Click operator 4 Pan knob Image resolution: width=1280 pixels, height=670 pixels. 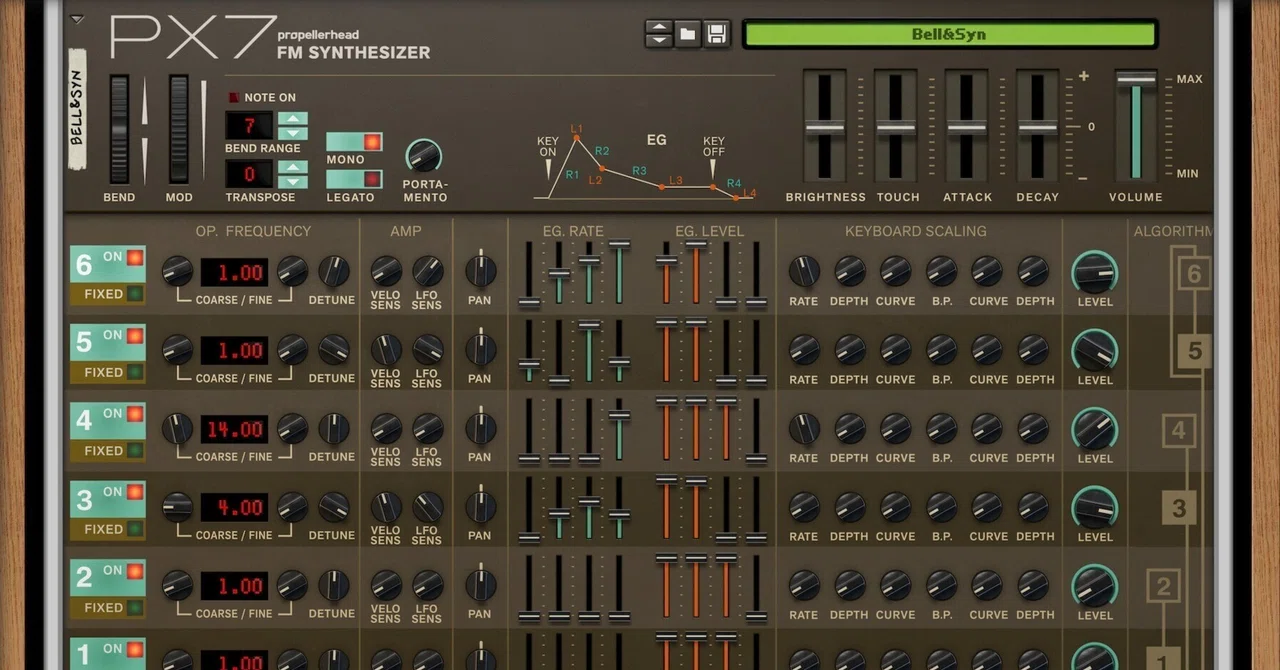pyautogui.click(x=480, y=428)
